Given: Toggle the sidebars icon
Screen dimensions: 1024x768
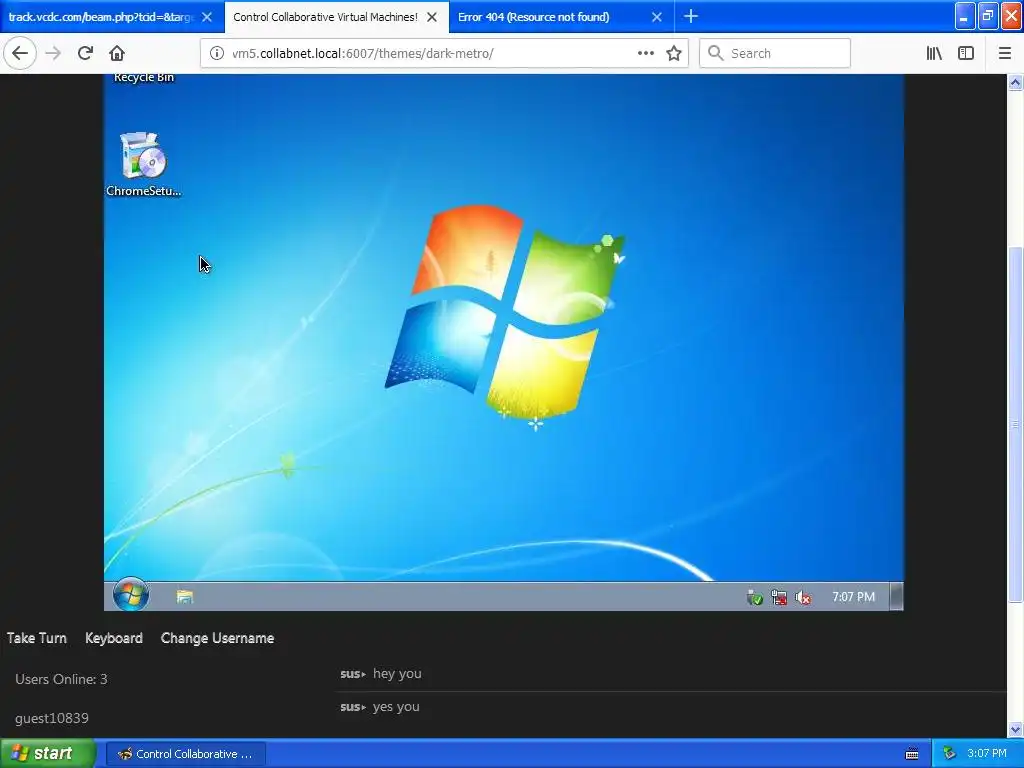Looking at the screenshot, I should [x=966, y=53].
